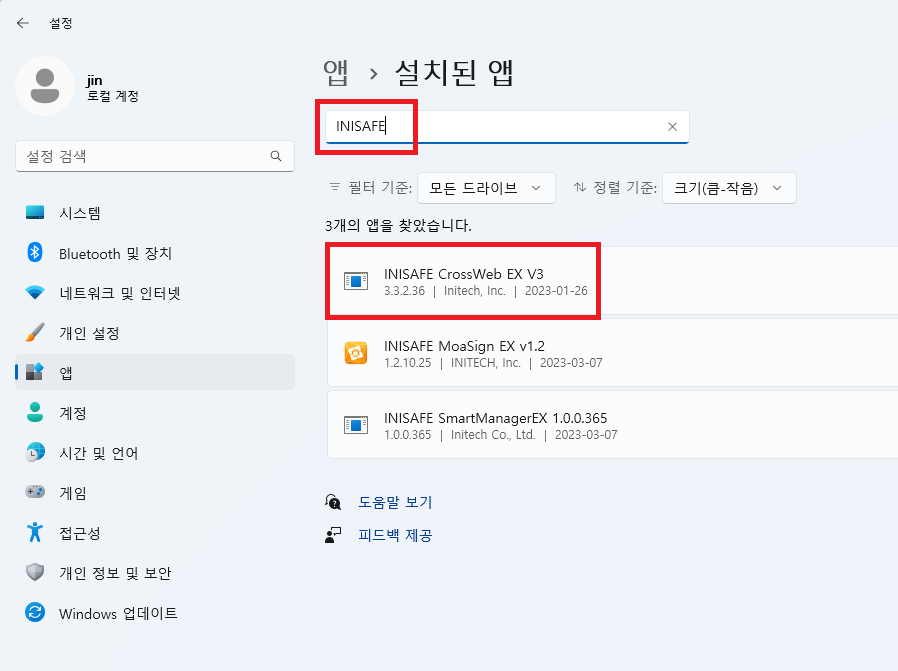
Task: Select INISAFE CrossWeb EX V3 in the list
Action: pos(480,281)
